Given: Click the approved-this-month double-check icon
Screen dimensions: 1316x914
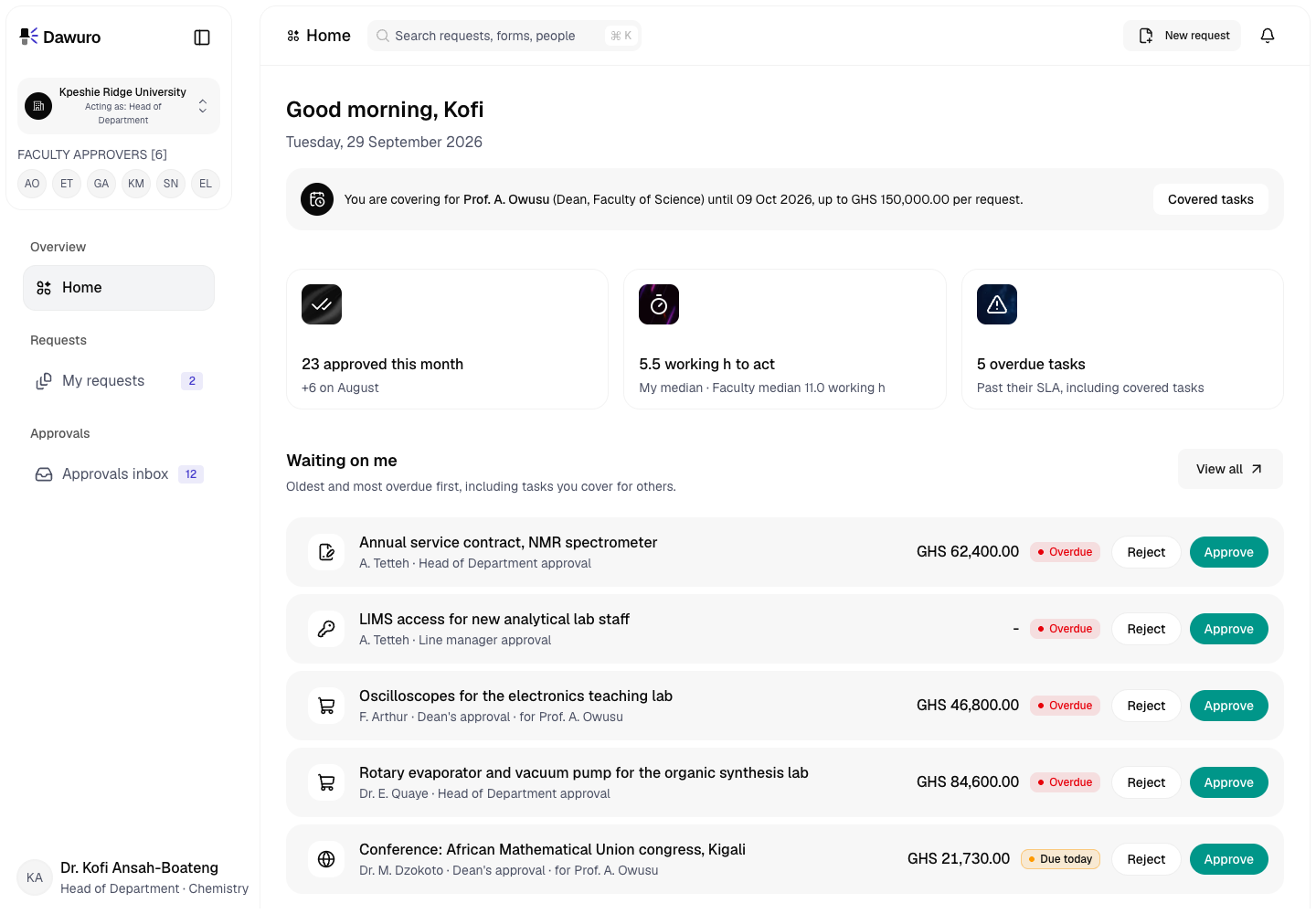Looking at the screenshot, I should click(x=322, y=304).
